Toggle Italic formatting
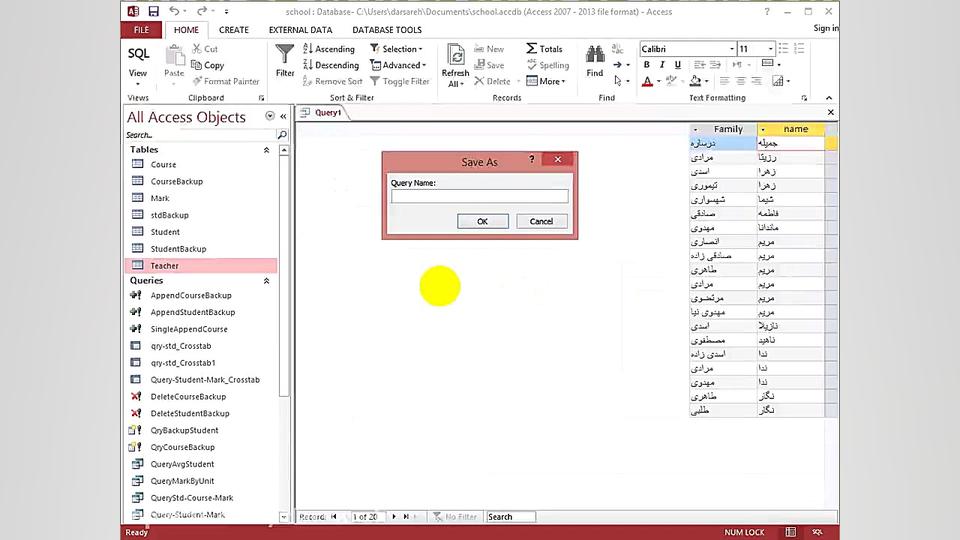 click(662, 64)
